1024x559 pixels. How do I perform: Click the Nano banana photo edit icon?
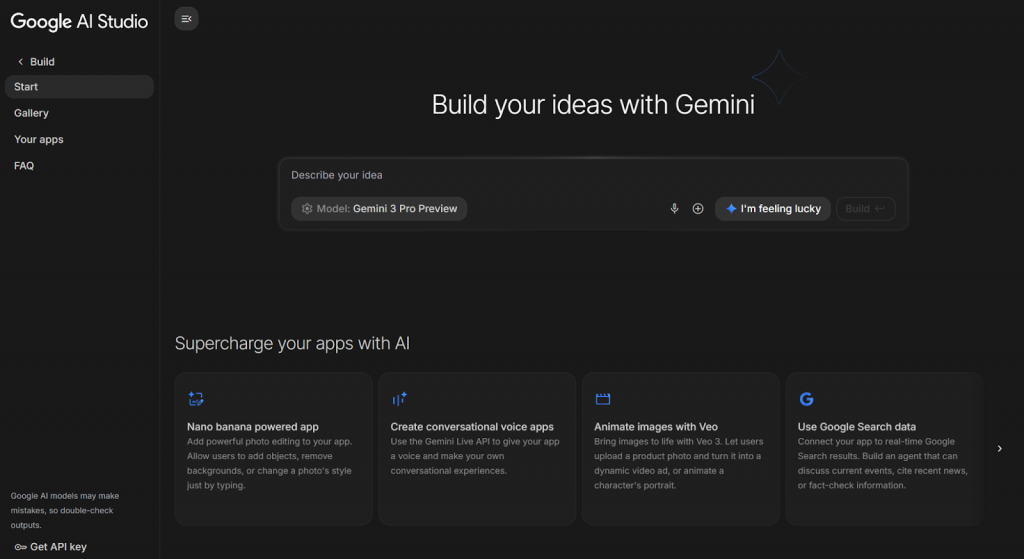pos(196,399)
